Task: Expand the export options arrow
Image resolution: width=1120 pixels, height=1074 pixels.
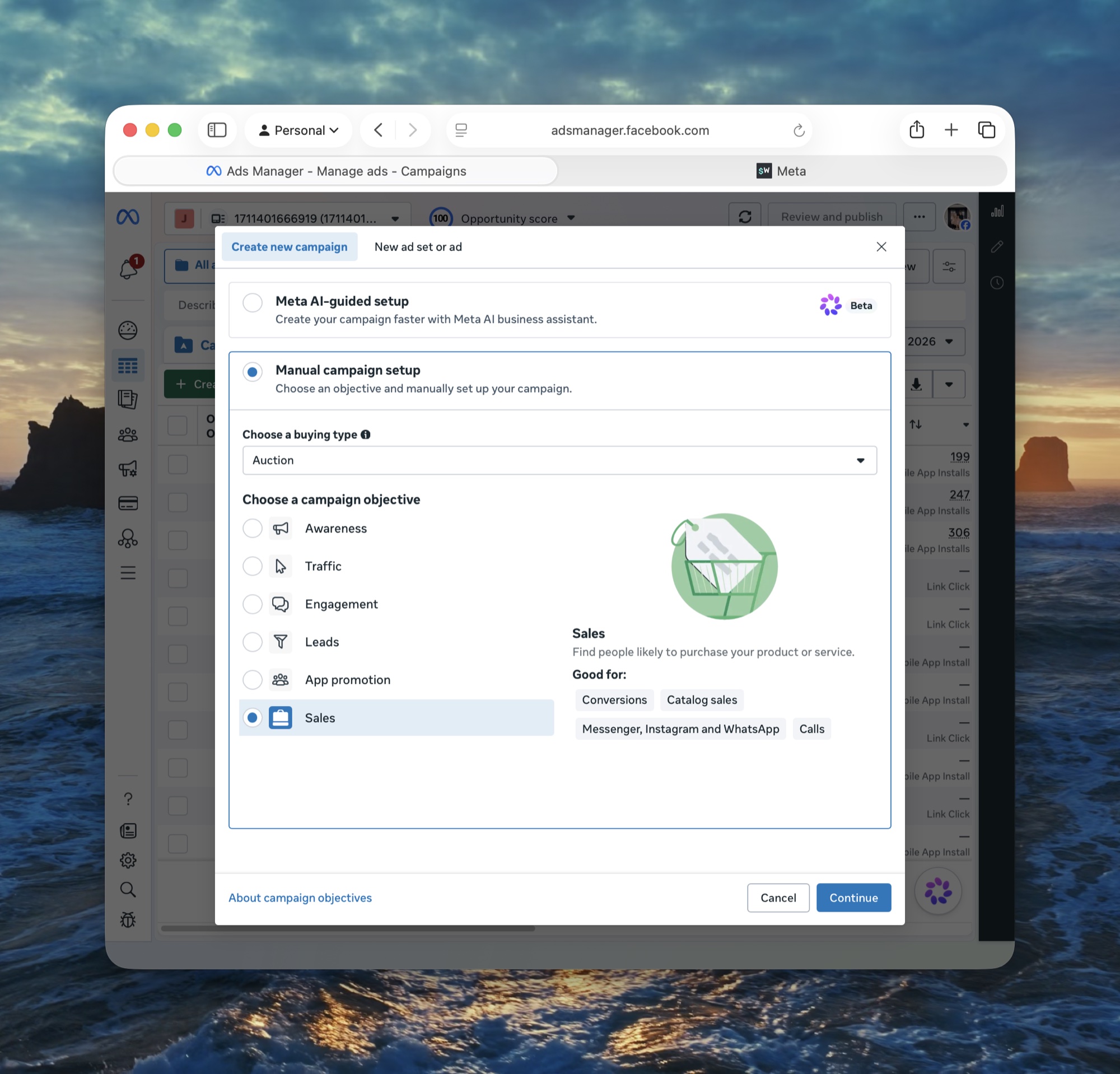Action: pos(949,385)
